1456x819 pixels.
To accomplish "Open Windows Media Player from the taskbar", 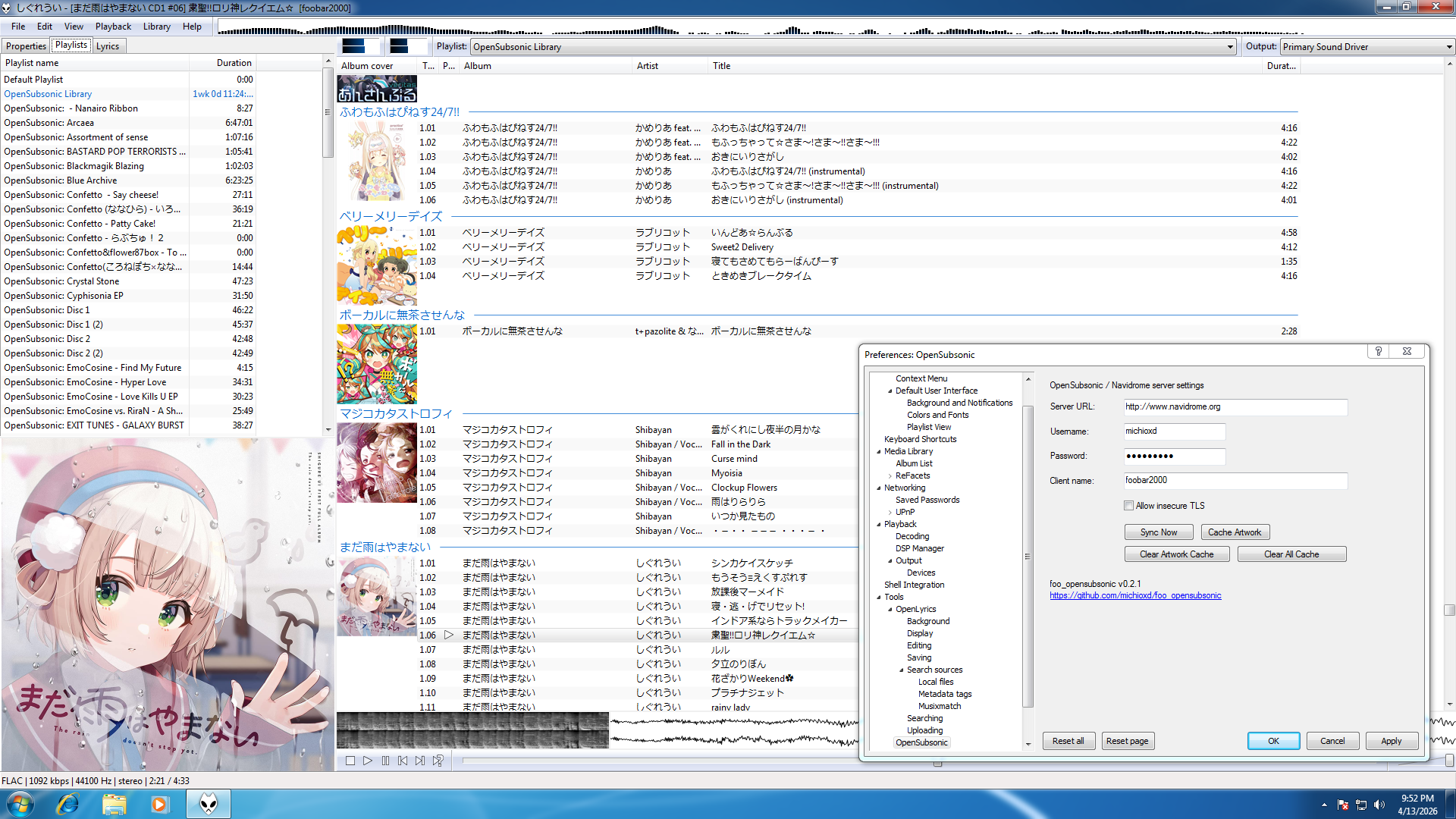I will pyautogui.click(x=159, y=804).
